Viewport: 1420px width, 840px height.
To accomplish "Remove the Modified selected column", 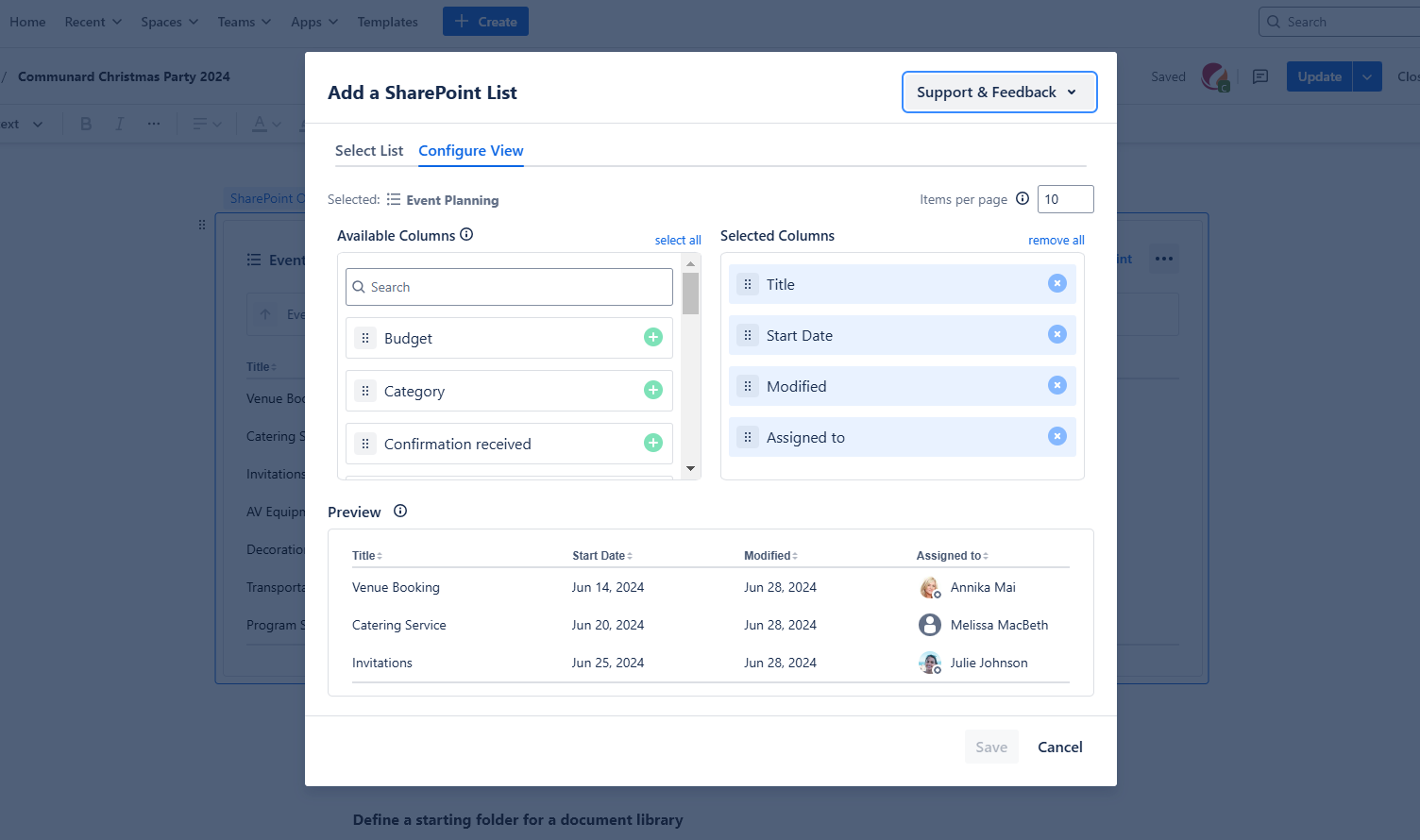I will tap(1057, 385).
